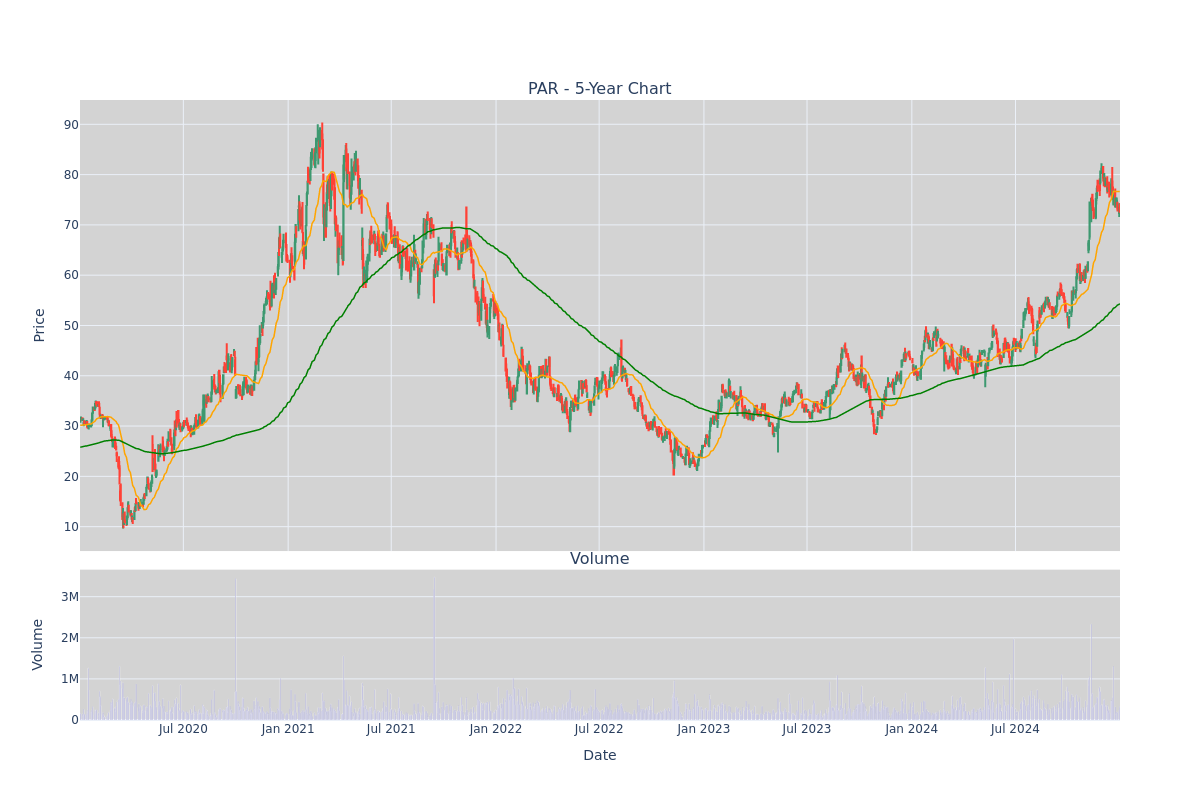Viewport: 1200px width, 800px height.
Task: Click the "Jan 2022" date tick
Action: click(x=496, y=729)
